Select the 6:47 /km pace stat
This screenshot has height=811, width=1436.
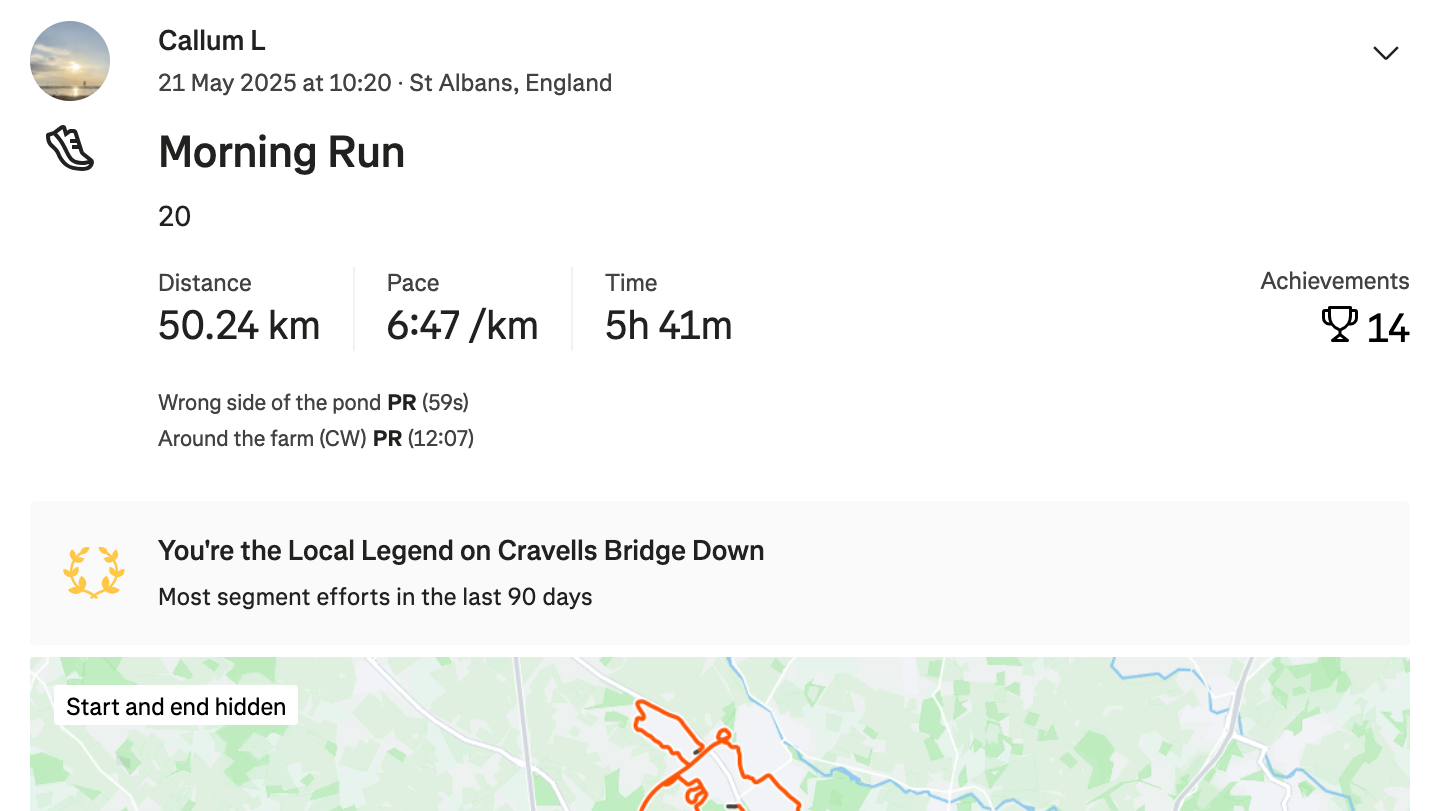click(x=463, y=326)
